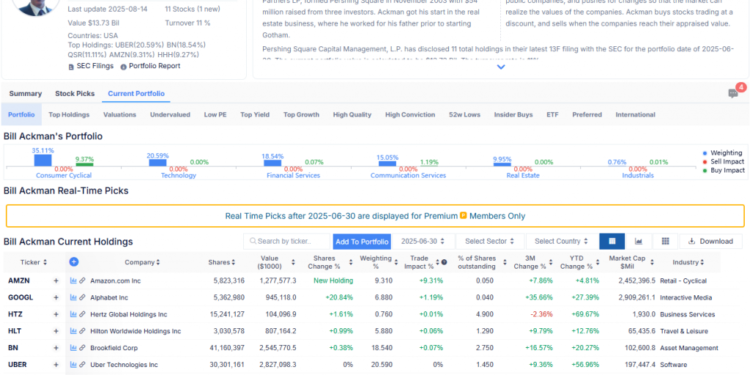Click the Add To Portfolio button

click(x=362, y=242)
